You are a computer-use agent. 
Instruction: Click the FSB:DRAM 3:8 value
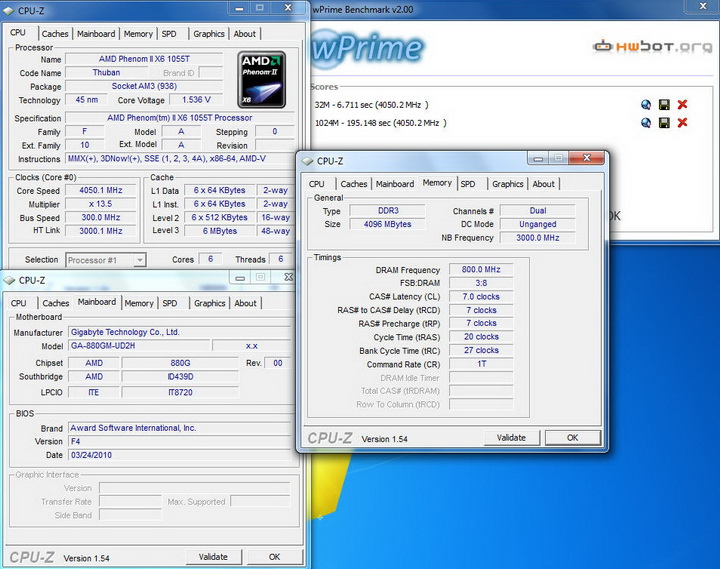click(481, 283)
